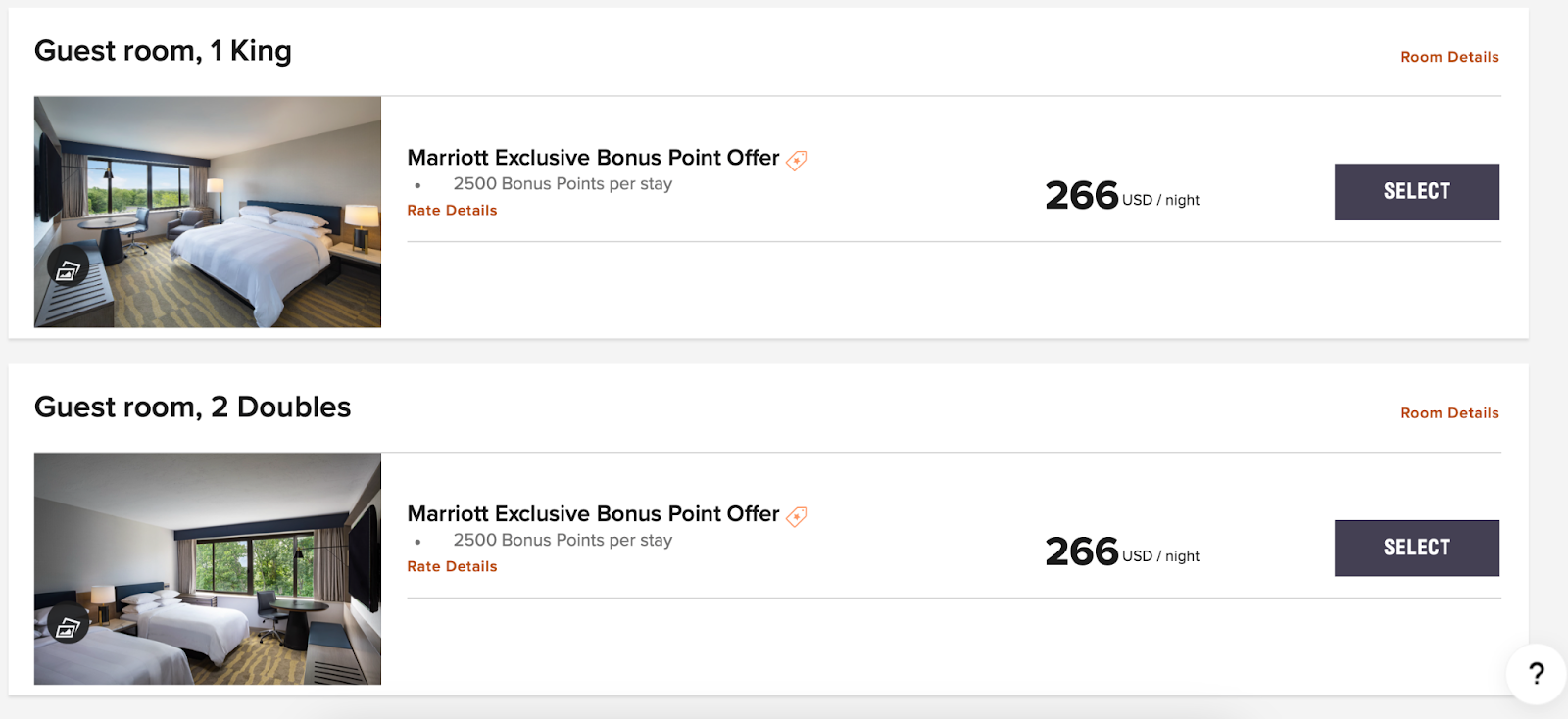Viewport: 1568px width, 719px height.
Task: Click the Marriott Exclusive Bonus Point Offer title for 2 Doubles
Action: click(x=593, y=514)
